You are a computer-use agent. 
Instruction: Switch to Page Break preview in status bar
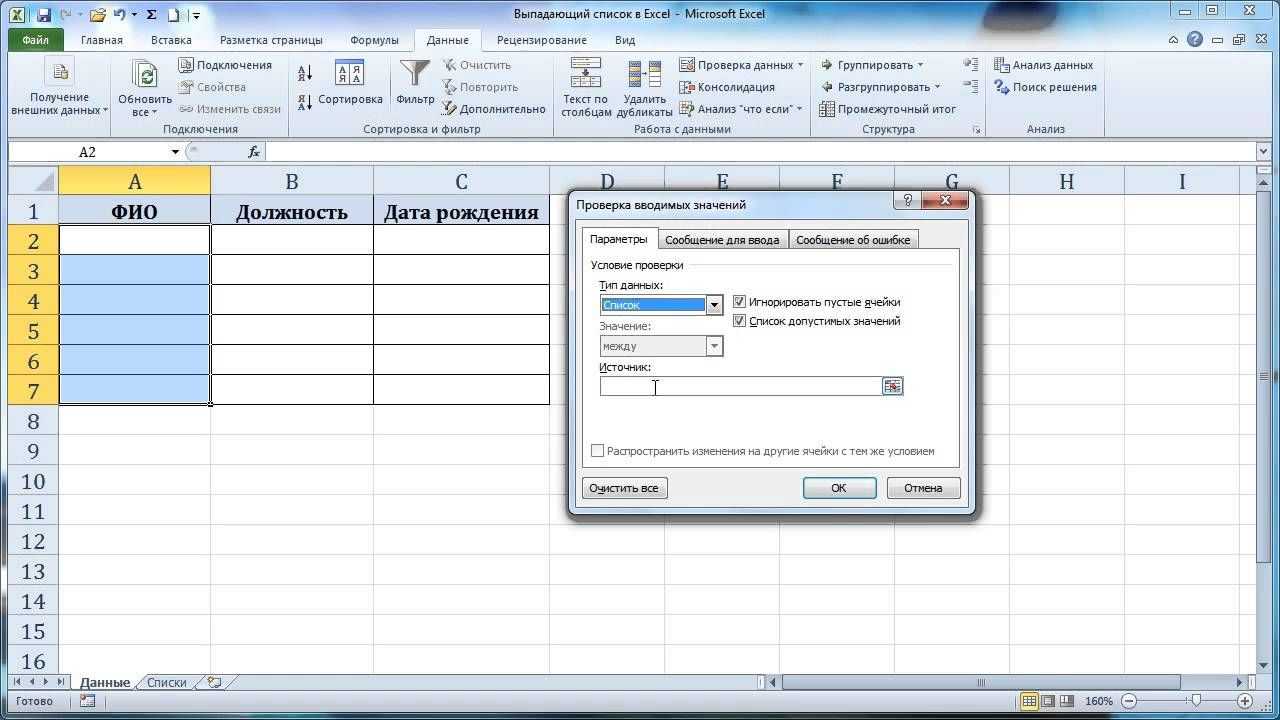[1069, 701]
